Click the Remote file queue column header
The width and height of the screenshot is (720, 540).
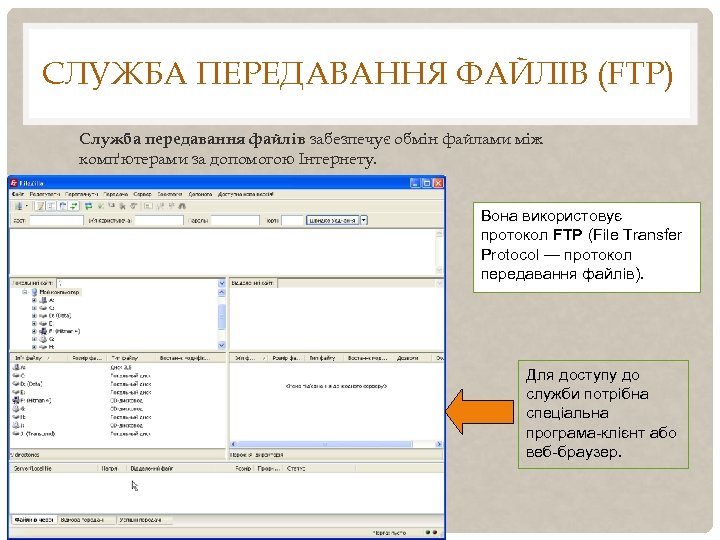pyautogui.click(x=181, y=468)
